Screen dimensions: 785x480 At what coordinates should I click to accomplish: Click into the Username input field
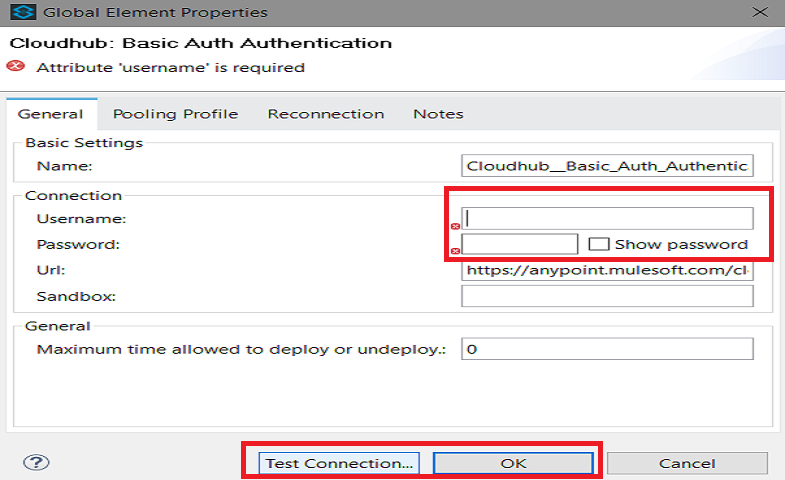607,219
